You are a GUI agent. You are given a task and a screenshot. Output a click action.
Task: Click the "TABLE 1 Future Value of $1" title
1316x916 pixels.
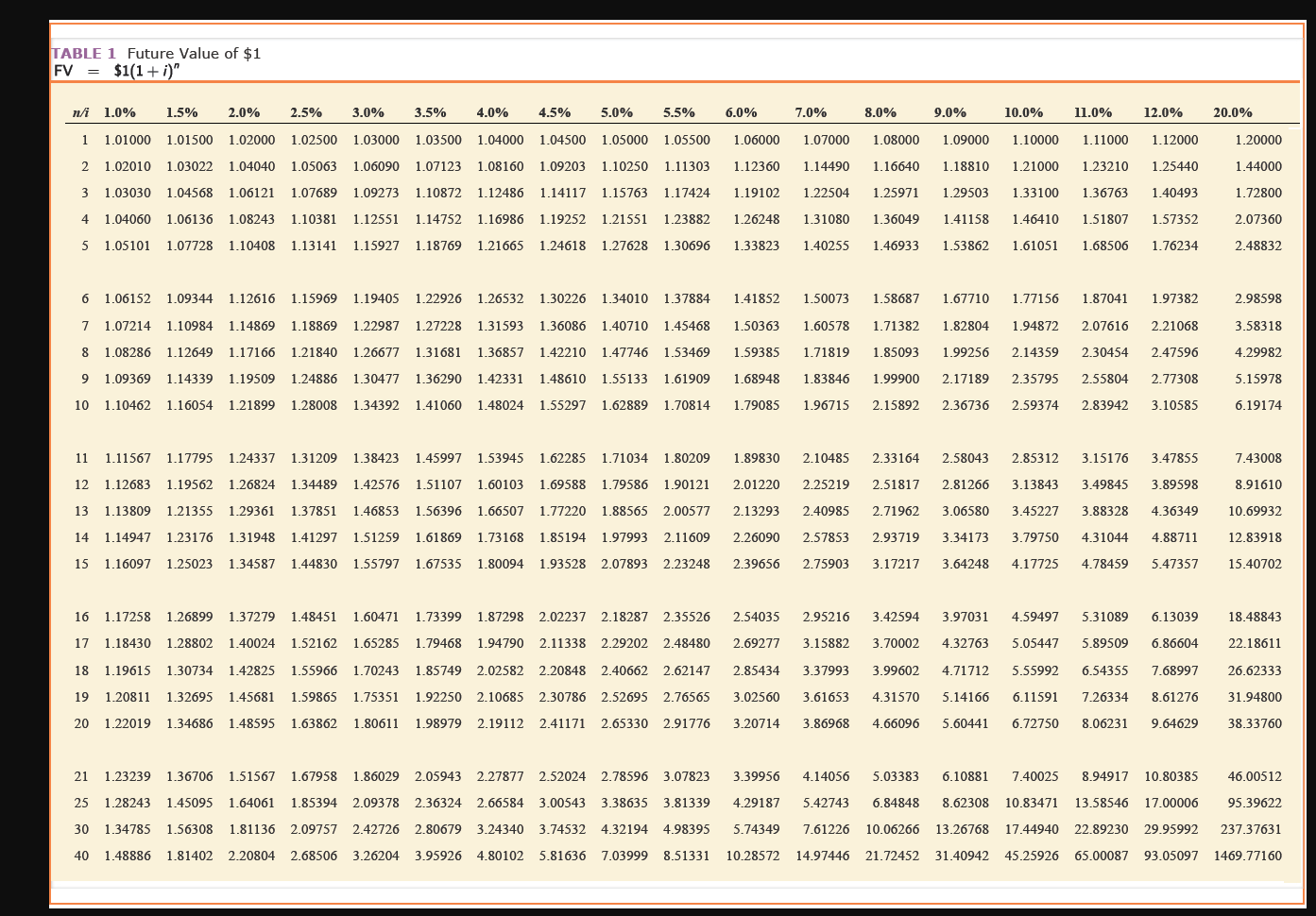(x=156, y=54)
